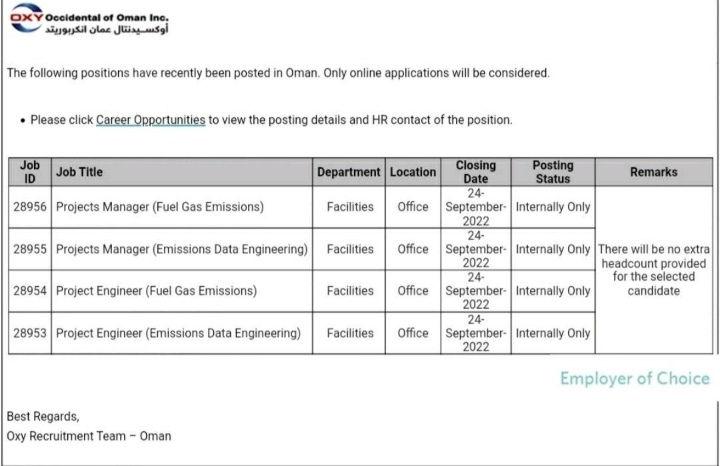Click job ID 28953 cell

coord(29,333)
